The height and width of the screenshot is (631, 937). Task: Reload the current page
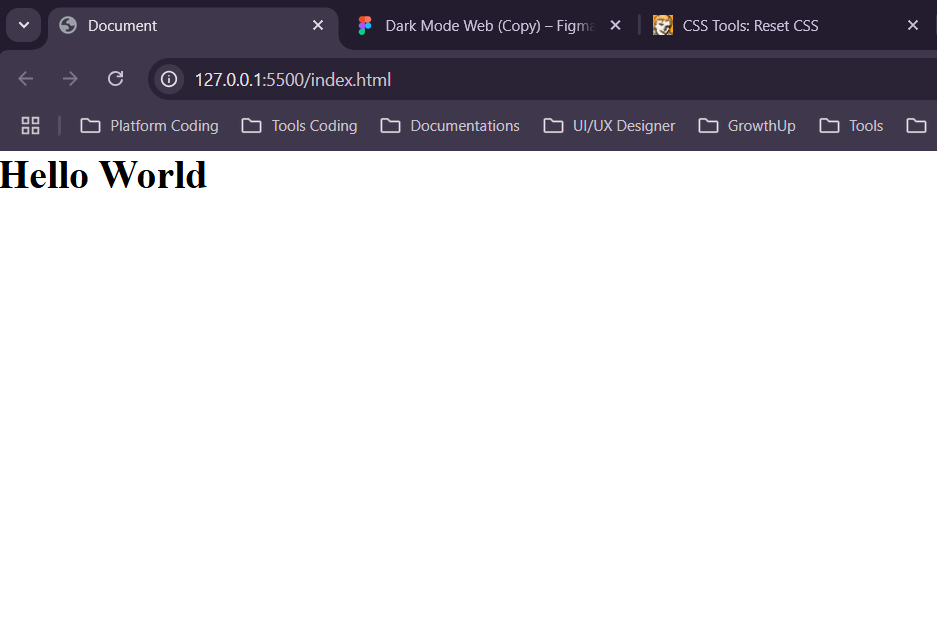tap(115, 79)
